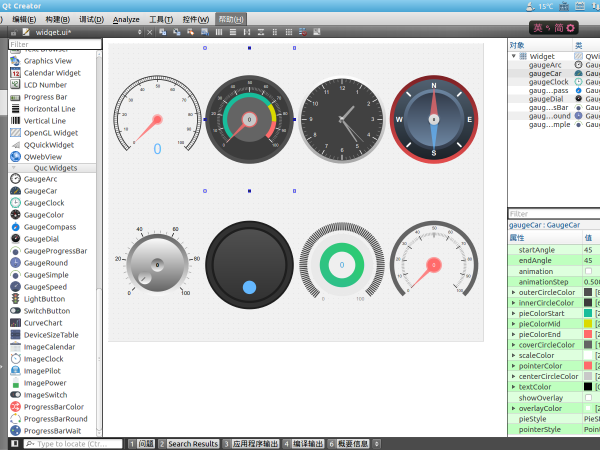The image size is (600, 450).
Task: Enable the animation property checkbox
Action: click(588, 271)
